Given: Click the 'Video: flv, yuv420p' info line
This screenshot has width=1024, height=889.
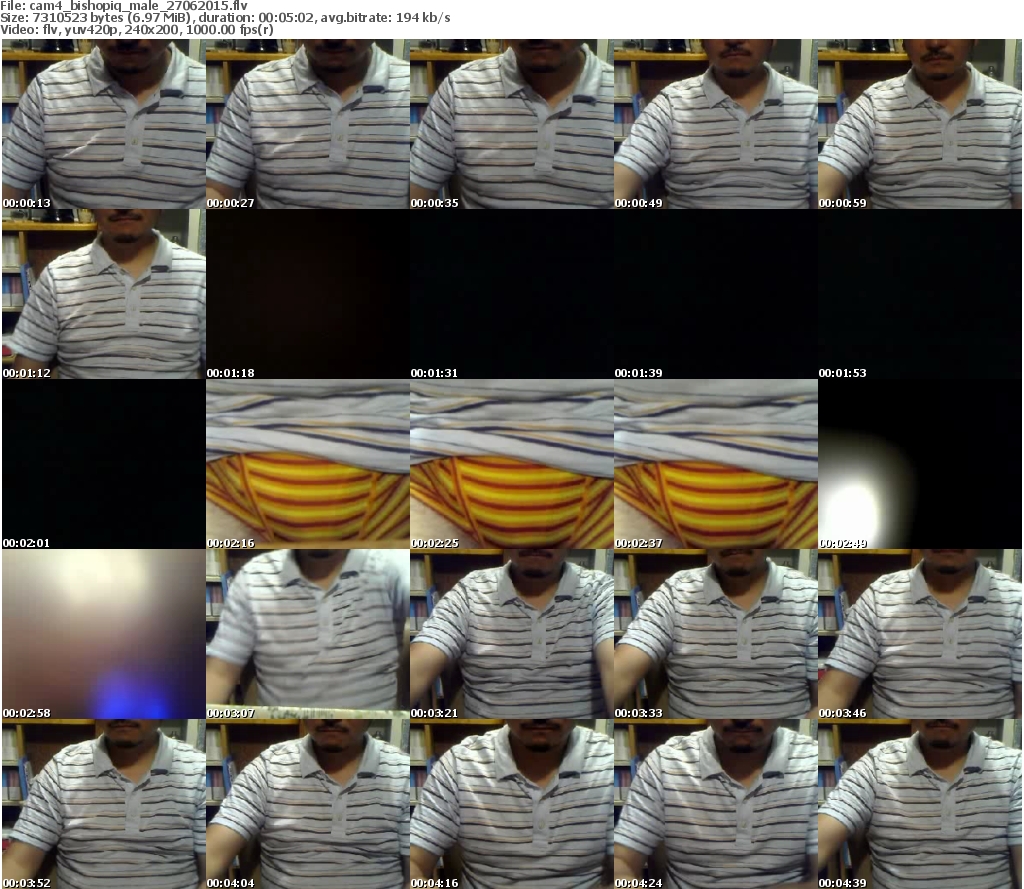Looking at the screenshot, I should (136, 29).
